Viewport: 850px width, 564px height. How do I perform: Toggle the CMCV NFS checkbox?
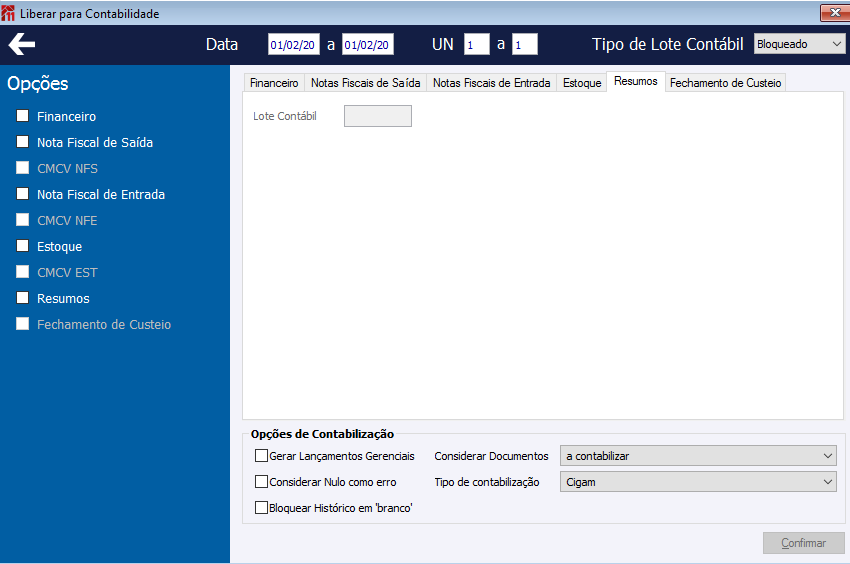click(x=22, y=168)
